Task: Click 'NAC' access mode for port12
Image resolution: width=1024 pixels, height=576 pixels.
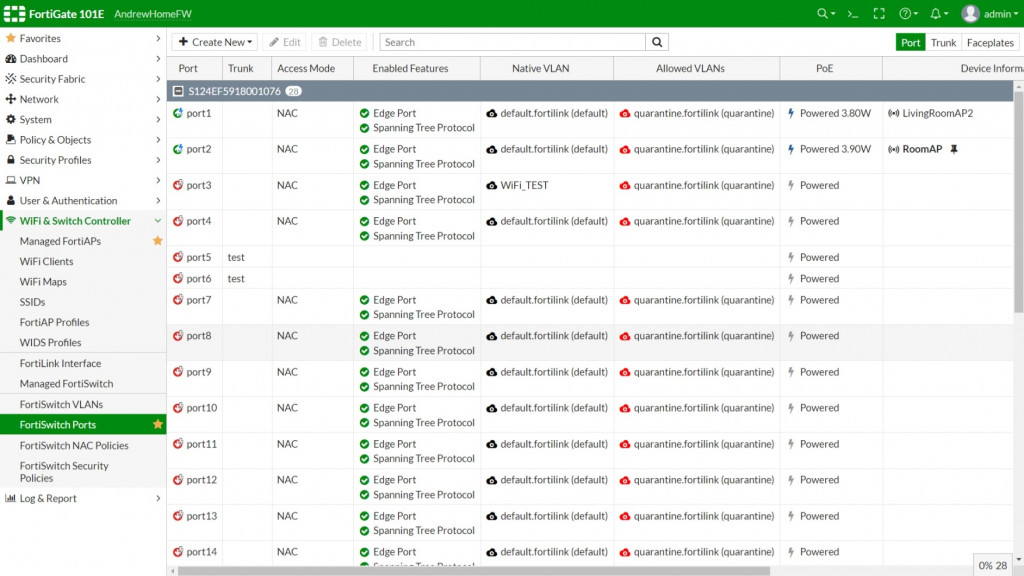Action: point(287,479)
